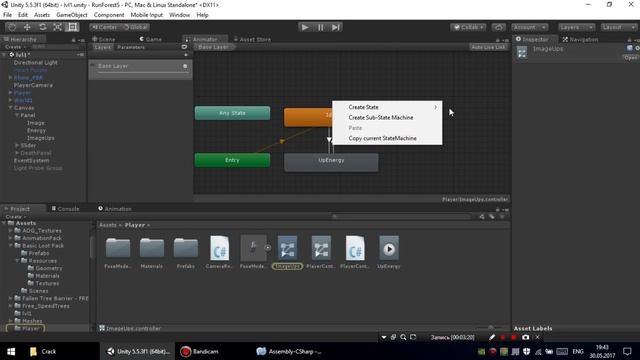Expand the Slider hierarchy item
This screenshot has width=640, height=360.
(x=17, y=145)
